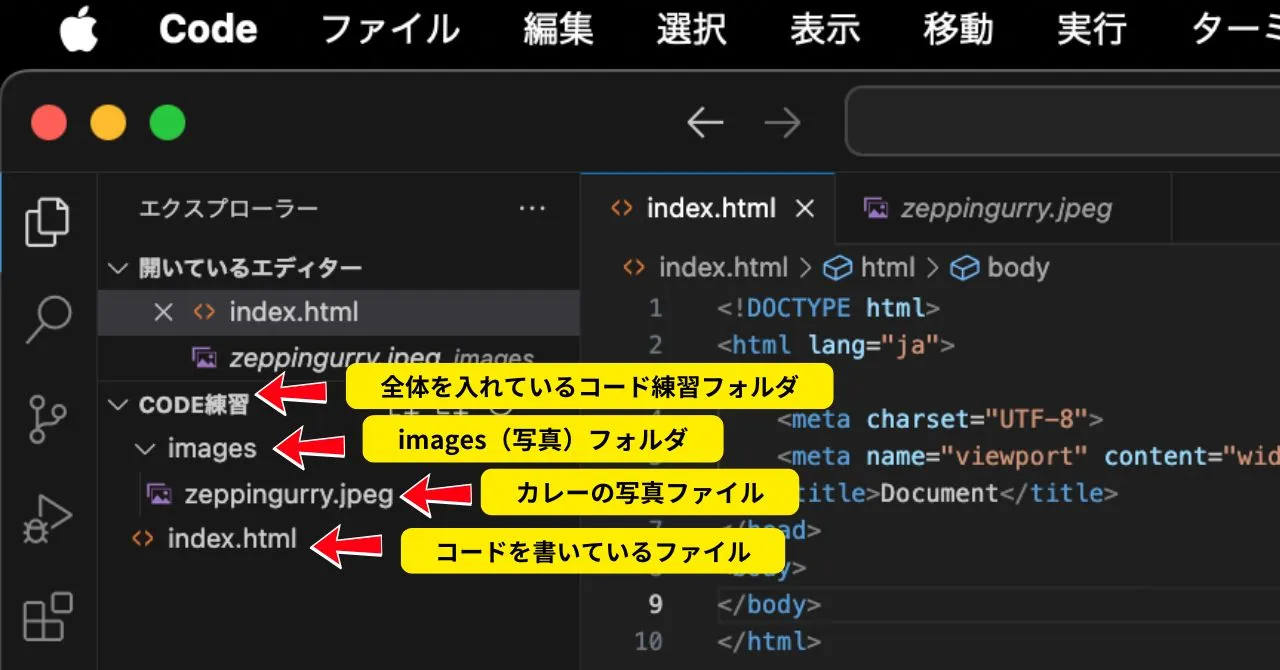Select zeppingurry.jpeg in the images folder
Viewport: 1280px width, 670px height.
[x=288, y=494]
